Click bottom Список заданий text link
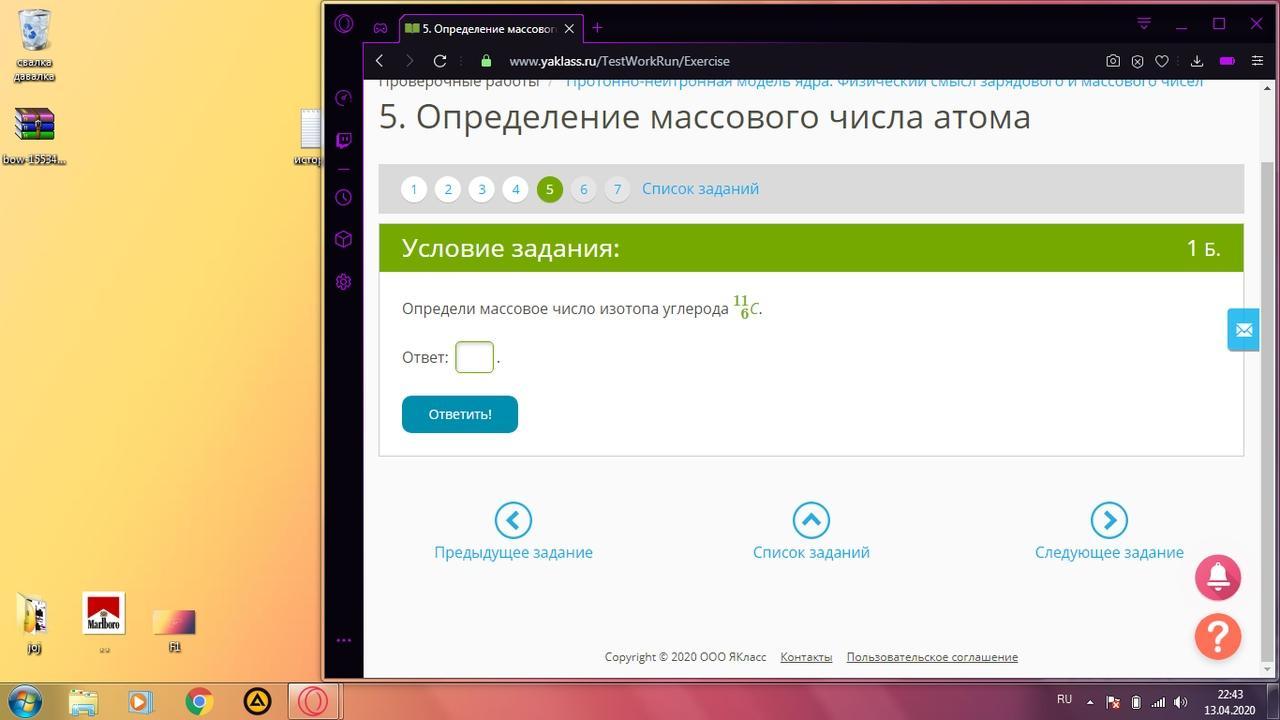This screenshot has height=720, width=1280. (x=811, y=552)
